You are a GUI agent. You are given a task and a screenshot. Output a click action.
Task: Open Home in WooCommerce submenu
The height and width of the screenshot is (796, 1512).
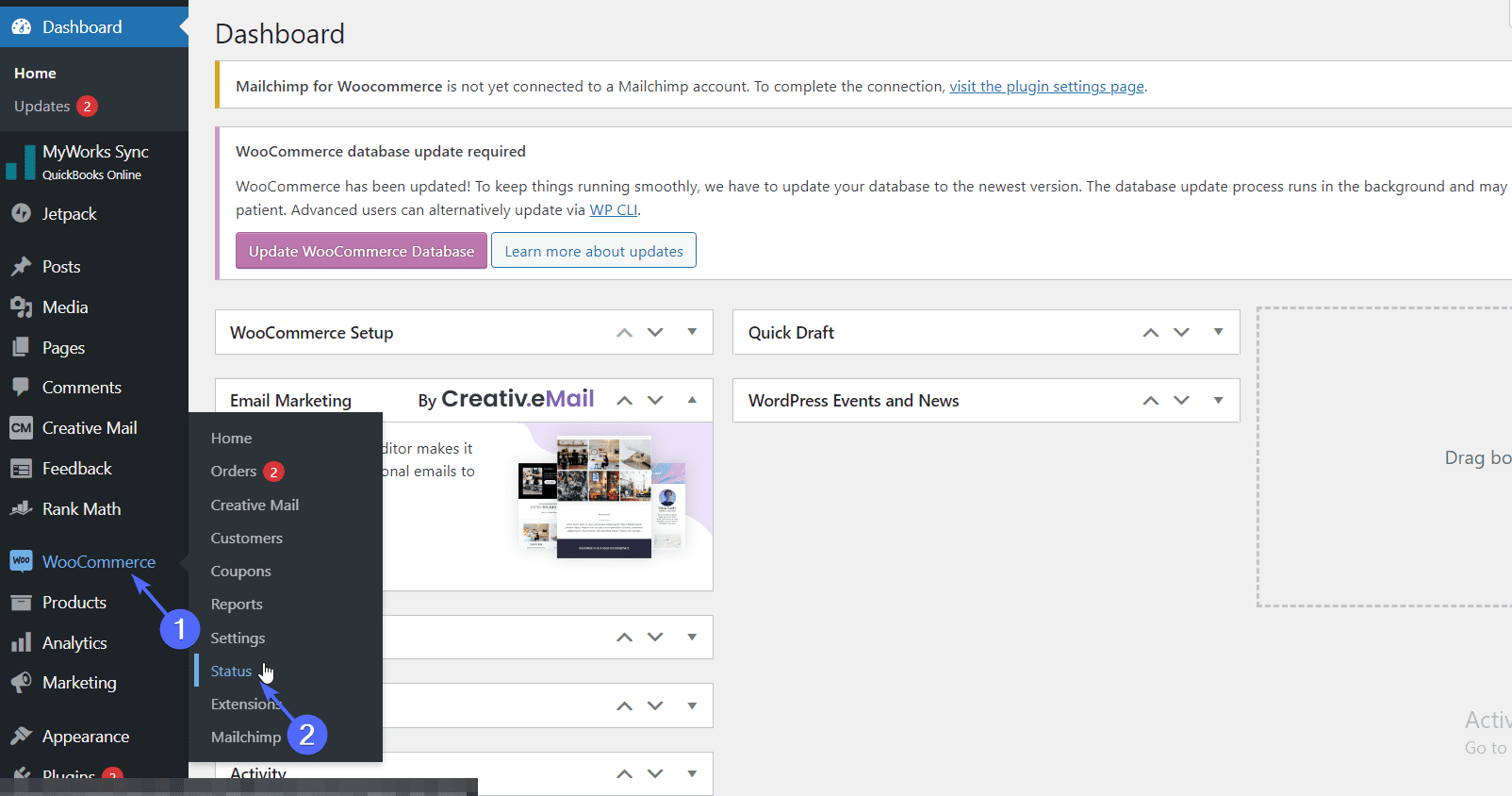[x=231, y=439]
